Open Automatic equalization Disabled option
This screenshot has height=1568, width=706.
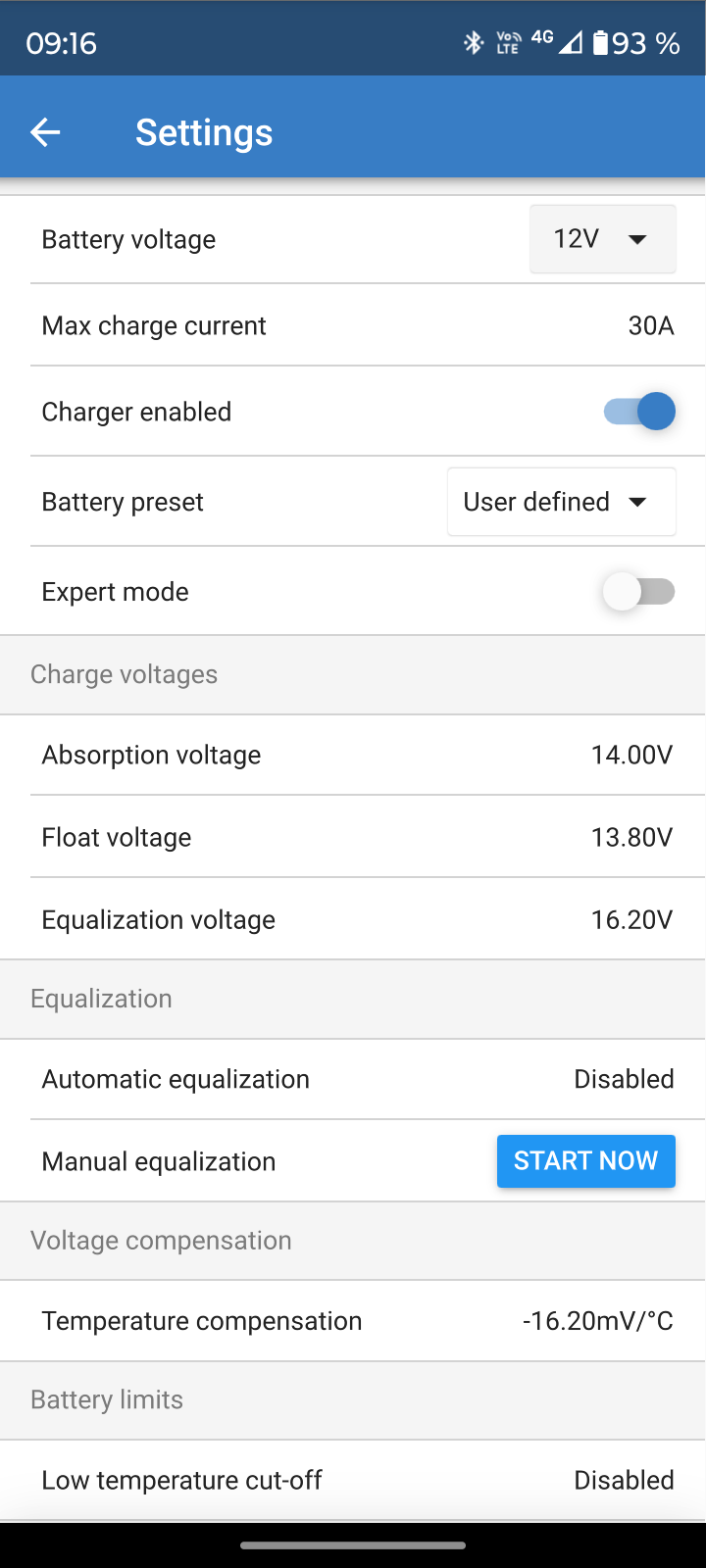(x=624, y=1079)
